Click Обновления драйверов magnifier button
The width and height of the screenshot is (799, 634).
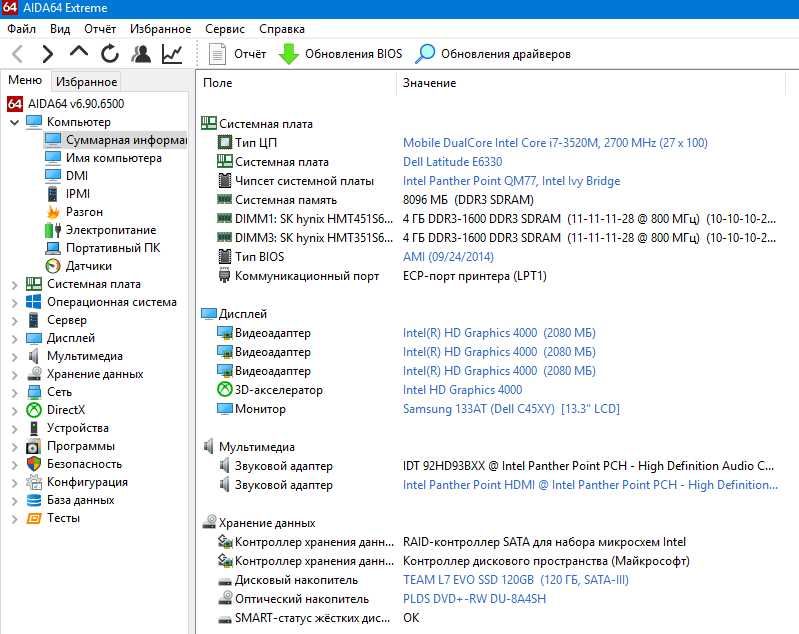click(493, 54)
